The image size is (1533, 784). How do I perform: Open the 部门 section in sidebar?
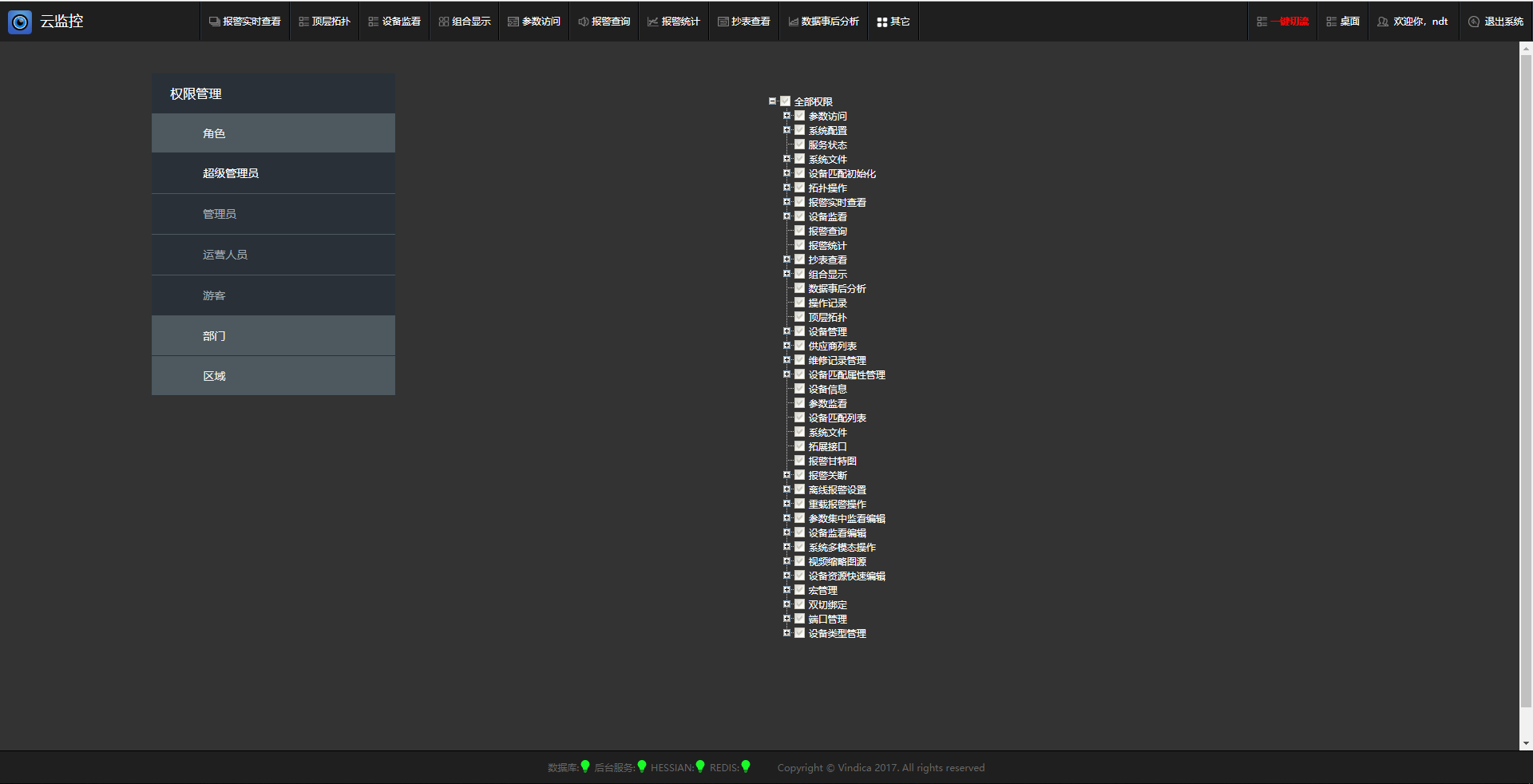point(214,336)
